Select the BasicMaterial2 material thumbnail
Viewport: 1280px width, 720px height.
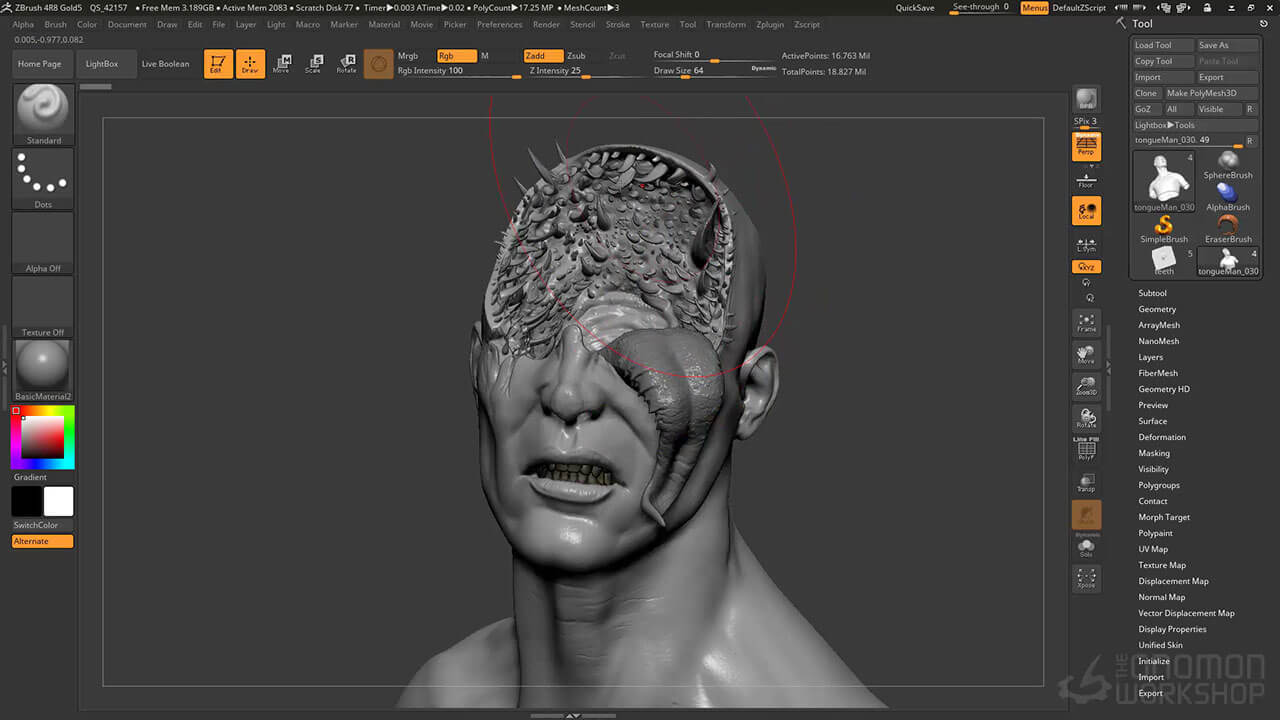[x=43, y=366]
